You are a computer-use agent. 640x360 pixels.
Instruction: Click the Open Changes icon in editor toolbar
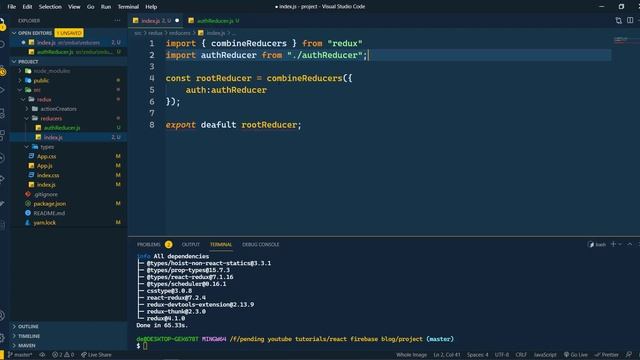(x=618, y=20)
